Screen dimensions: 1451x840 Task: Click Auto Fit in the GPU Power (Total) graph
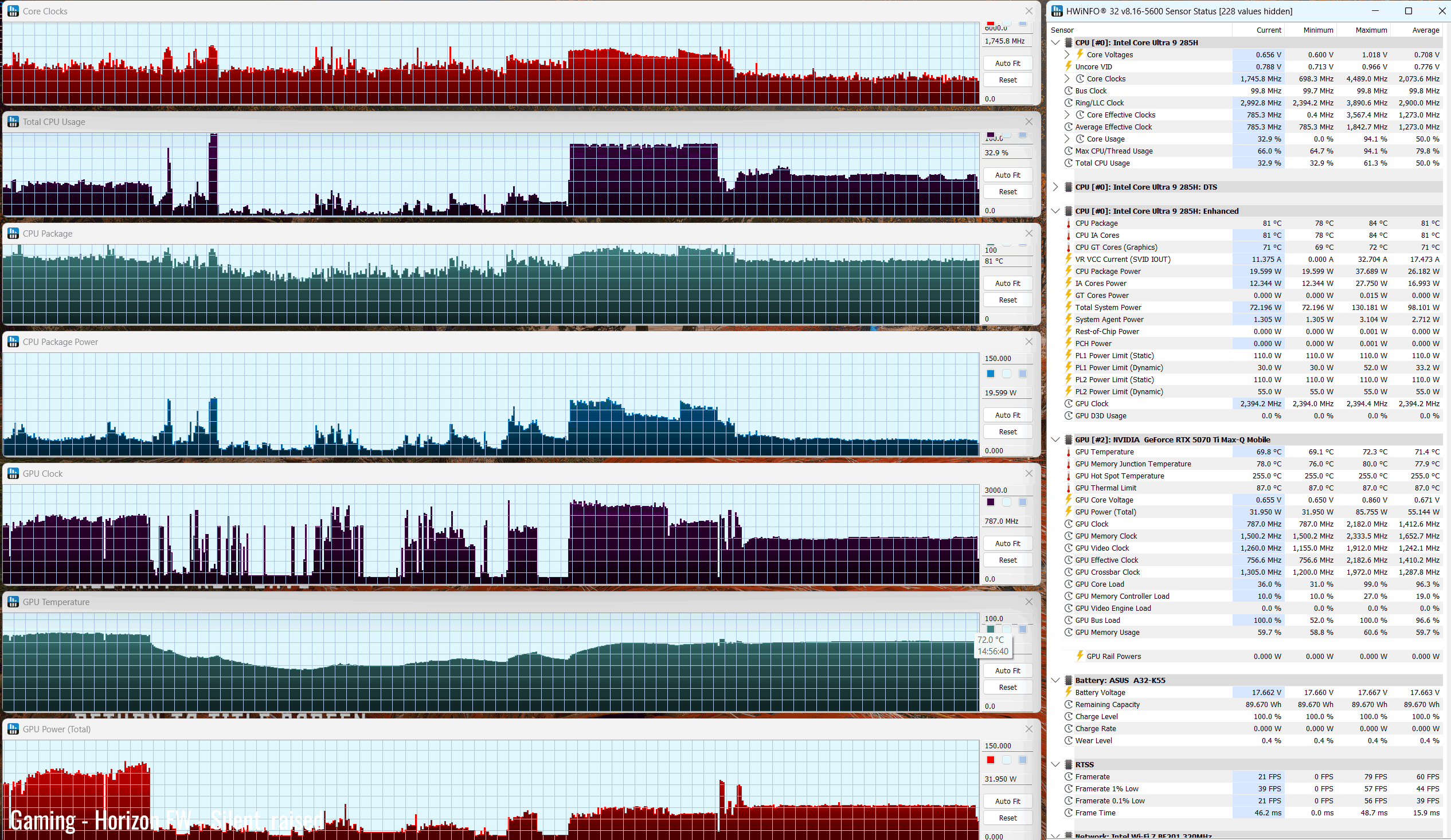(x=1007, y=801)
